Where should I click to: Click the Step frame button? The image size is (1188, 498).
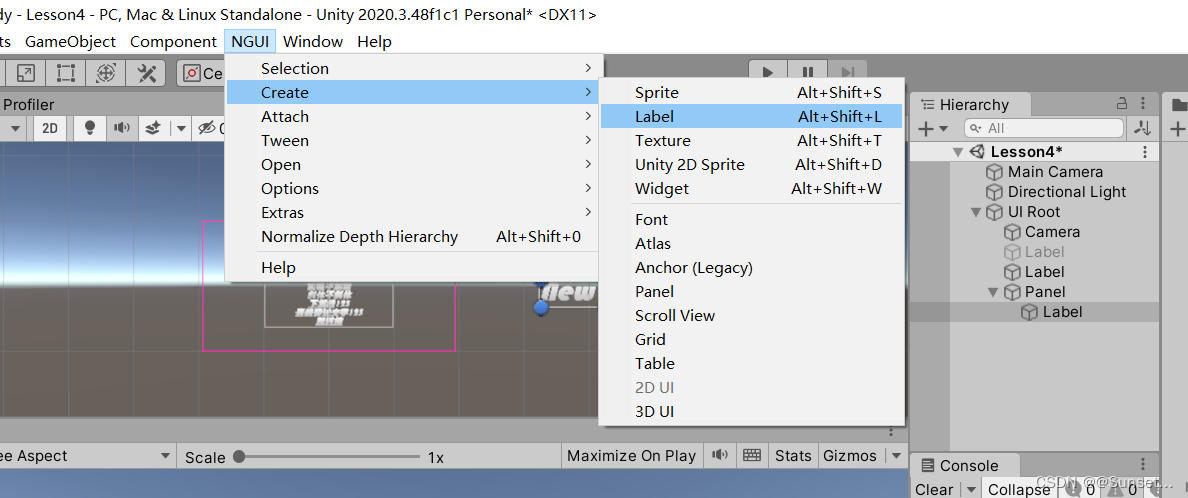pos(847,73)
